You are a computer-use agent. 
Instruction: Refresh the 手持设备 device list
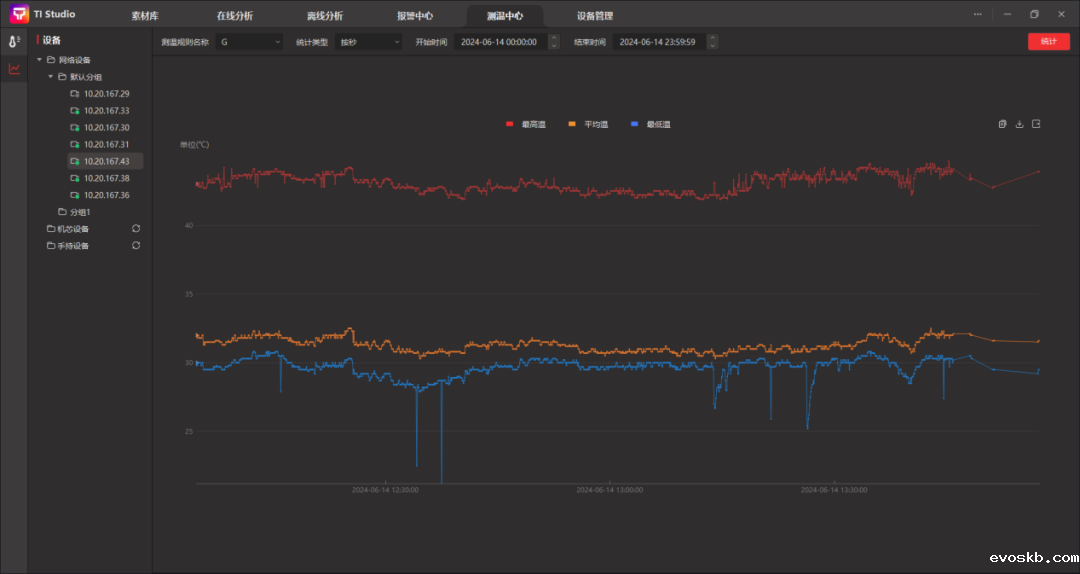[136, 246]
